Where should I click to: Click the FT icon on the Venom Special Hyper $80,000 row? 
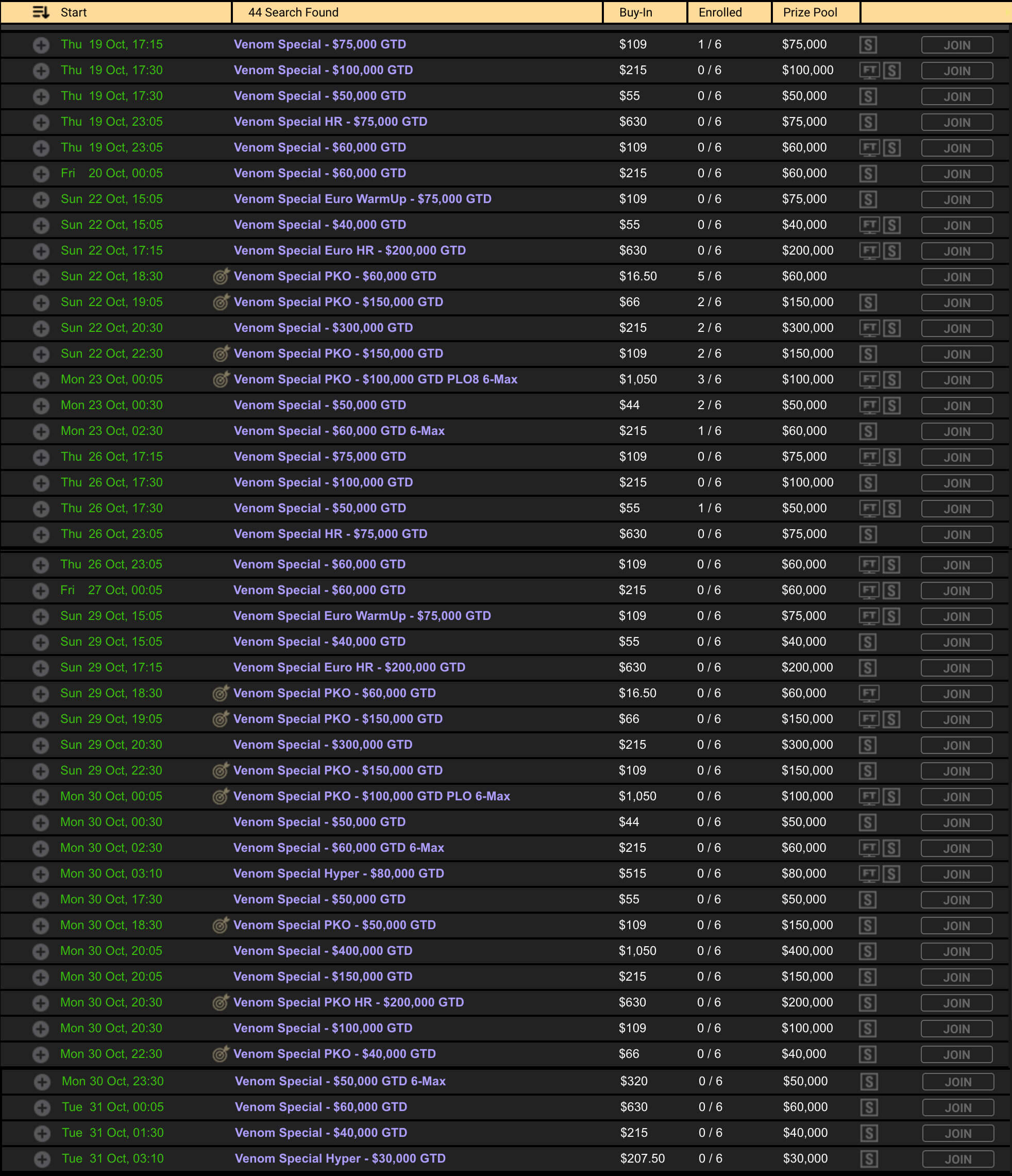(x=868, y=873)
